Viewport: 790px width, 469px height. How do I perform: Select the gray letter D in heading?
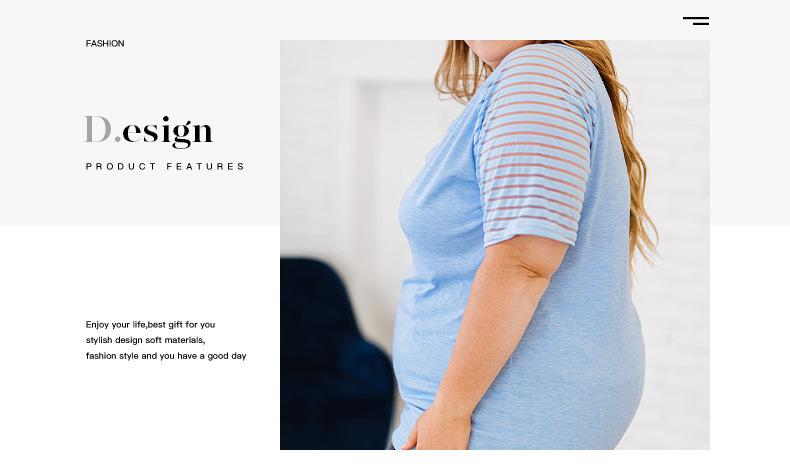[98, 129]
